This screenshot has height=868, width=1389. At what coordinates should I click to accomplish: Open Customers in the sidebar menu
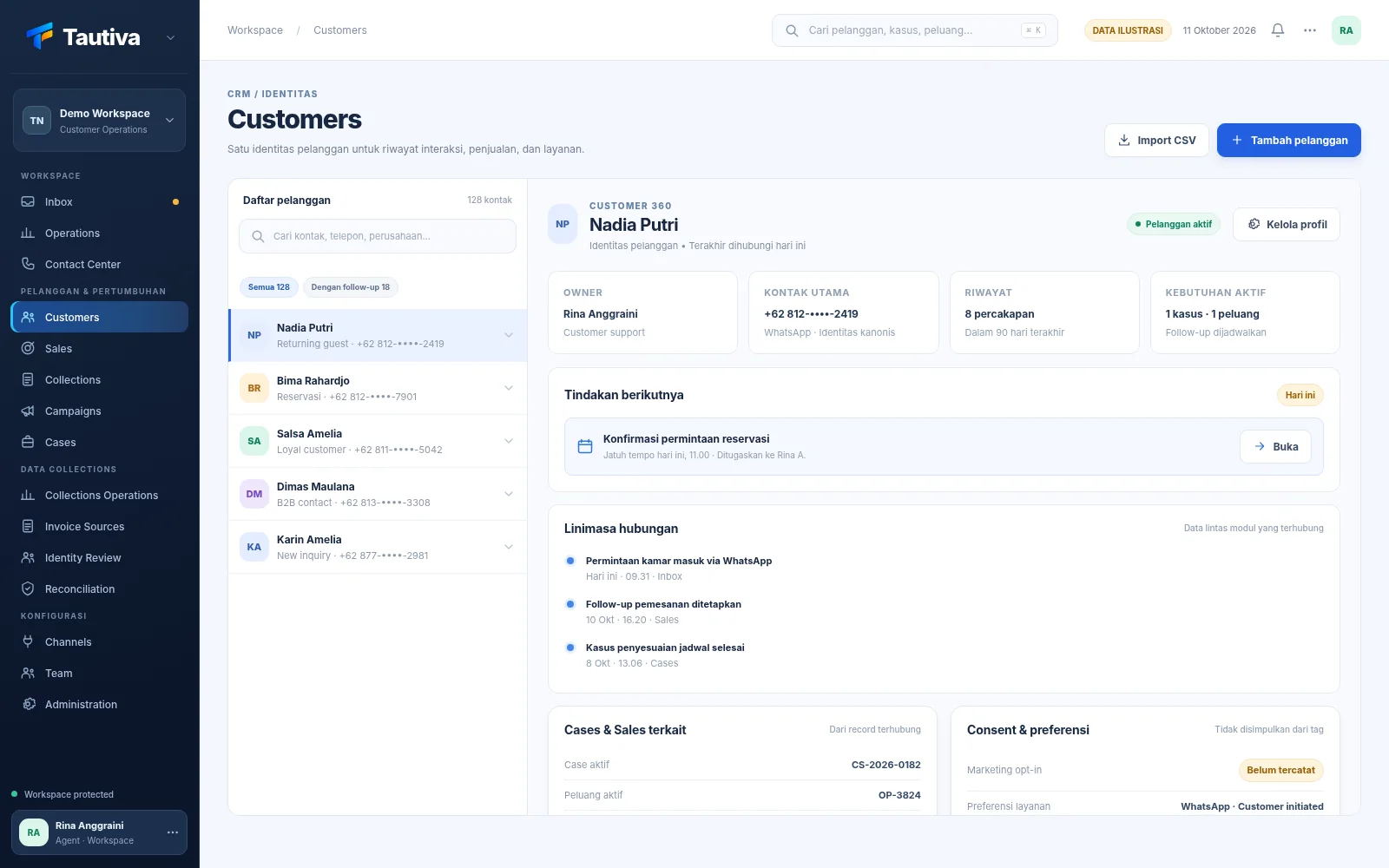[100, 318]
